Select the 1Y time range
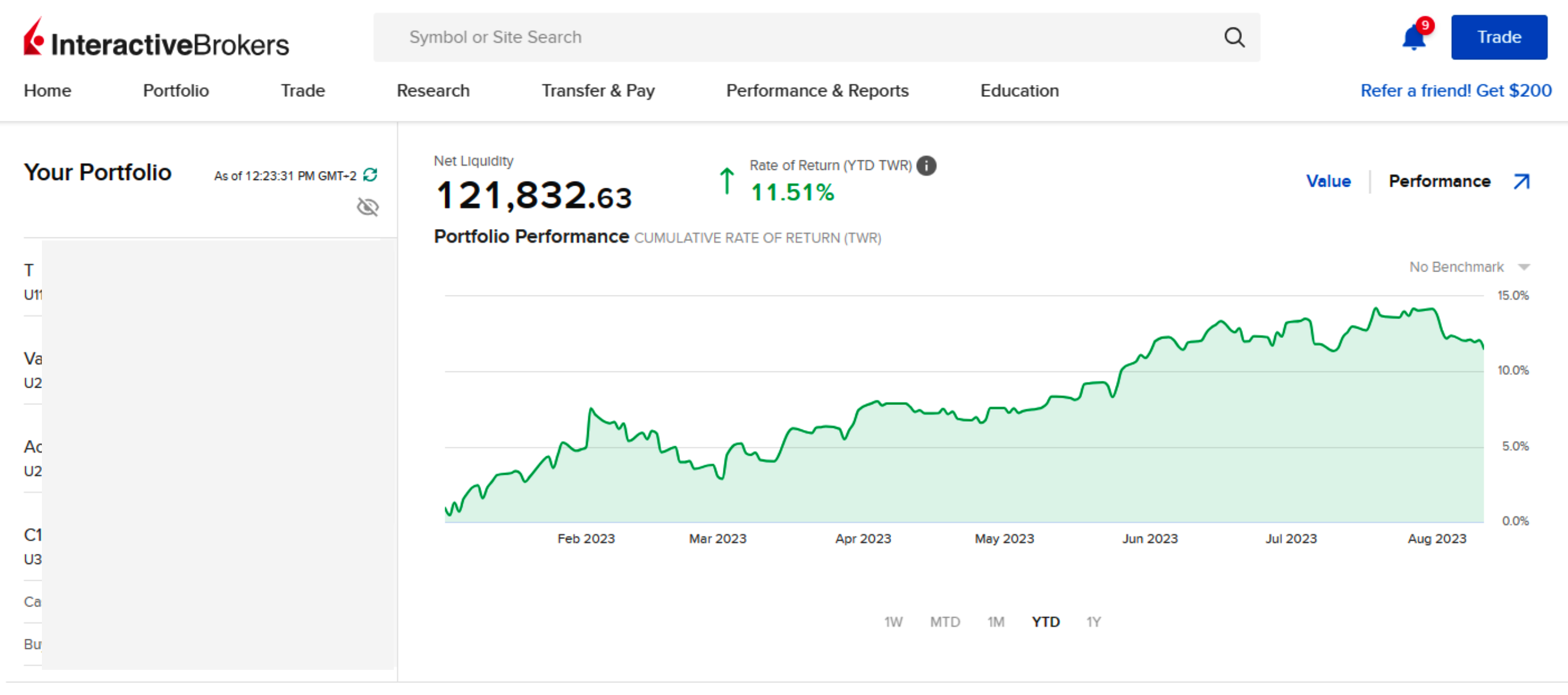The height and width of the screenshot is (695, 1568). (x=1093, y=622)
